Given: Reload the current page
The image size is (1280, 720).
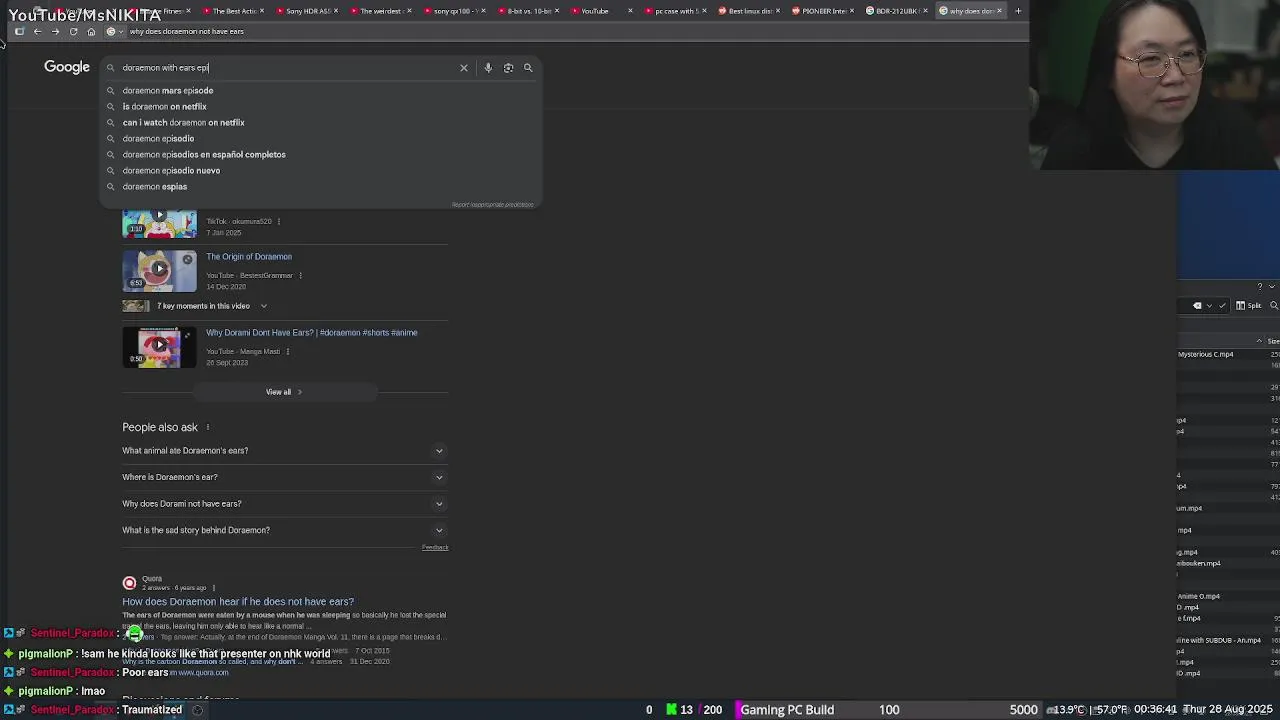Looking at the screenshot, I should point(73,31).
